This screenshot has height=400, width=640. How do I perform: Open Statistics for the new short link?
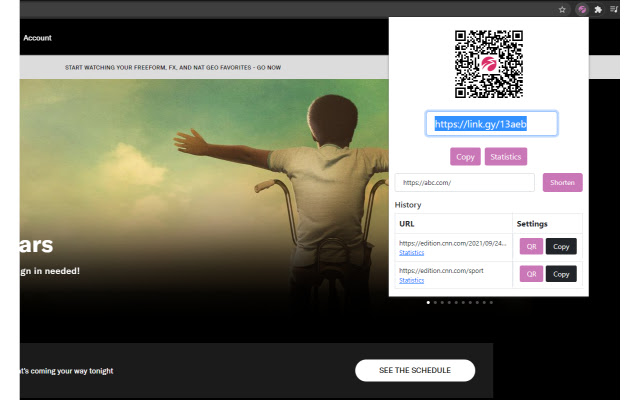(506, 157)
